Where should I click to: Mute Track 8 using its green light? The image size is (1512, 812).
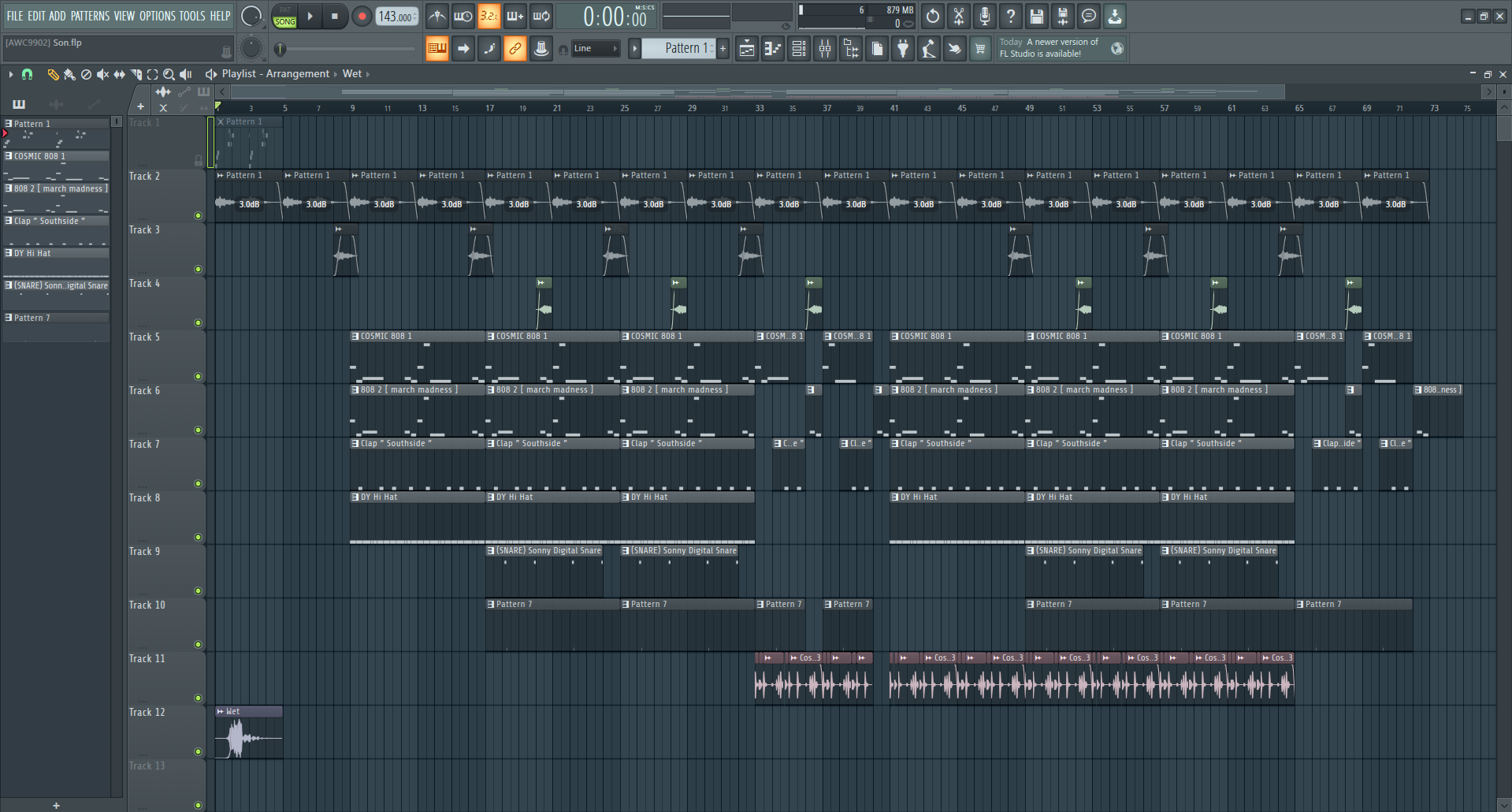coord(199,538)
